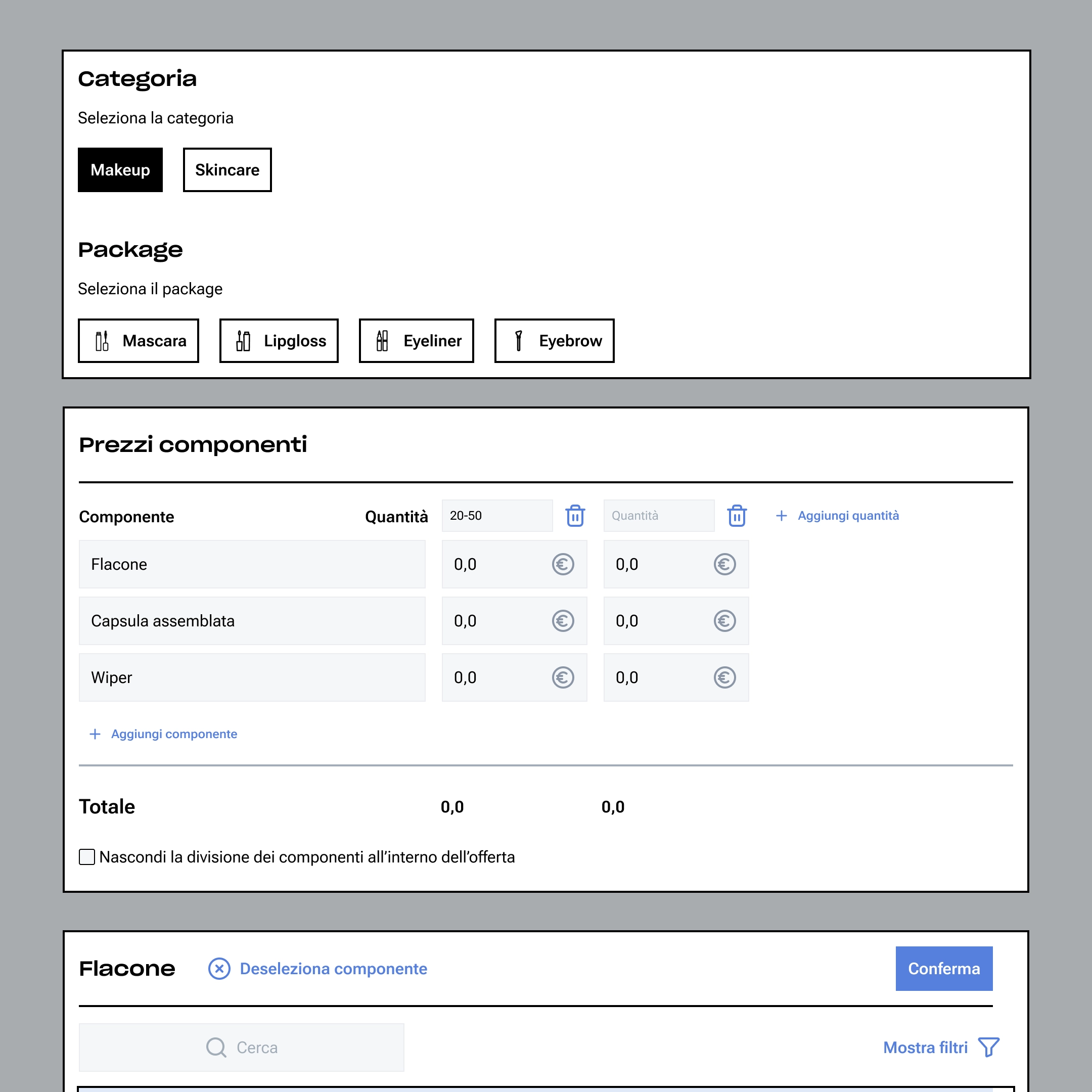Edit the 20-50 quantity field

[x=497, y=516]
